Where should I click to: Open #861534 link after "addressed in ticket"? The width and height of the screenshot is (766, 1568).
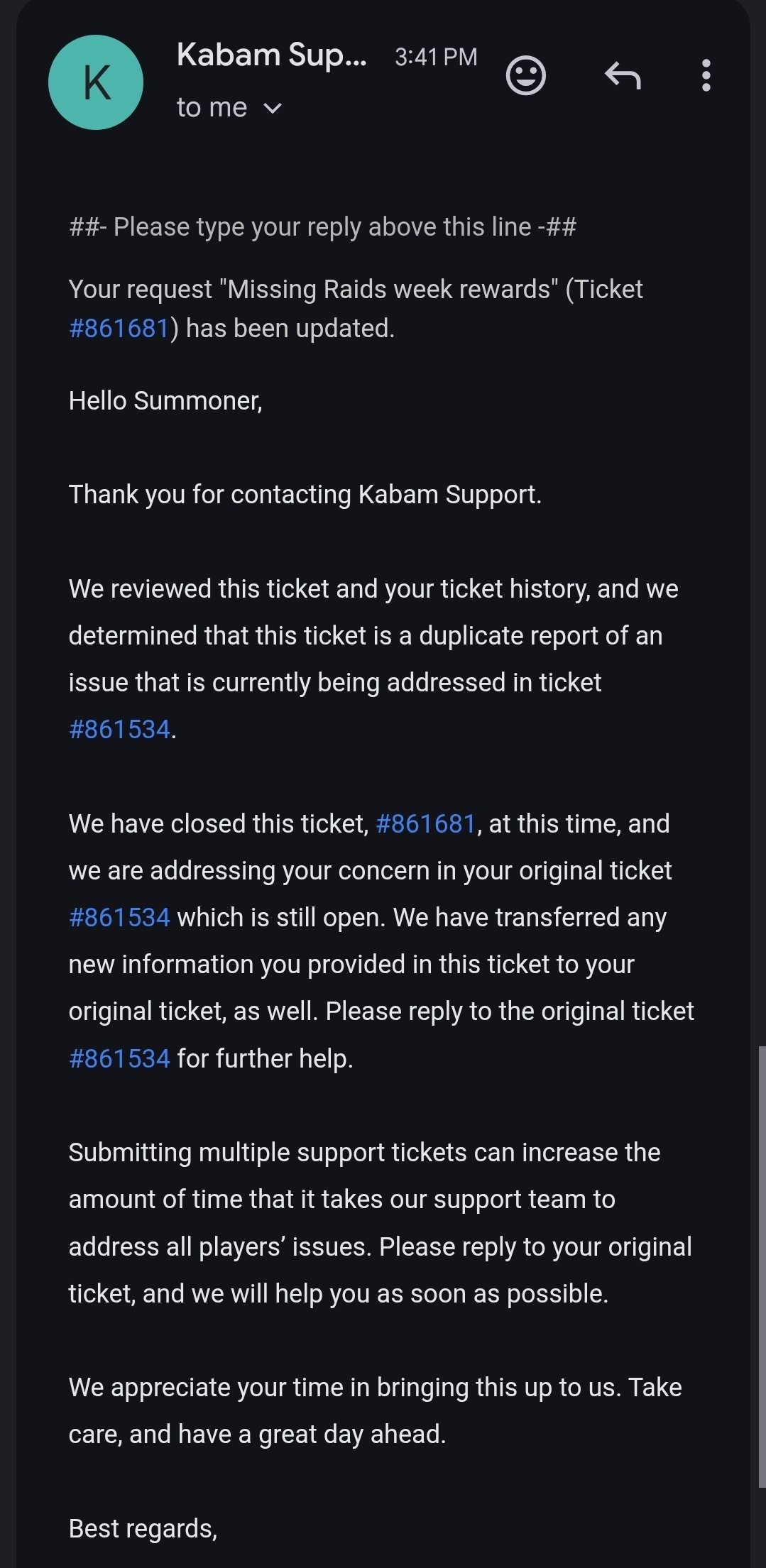point(119,729)
